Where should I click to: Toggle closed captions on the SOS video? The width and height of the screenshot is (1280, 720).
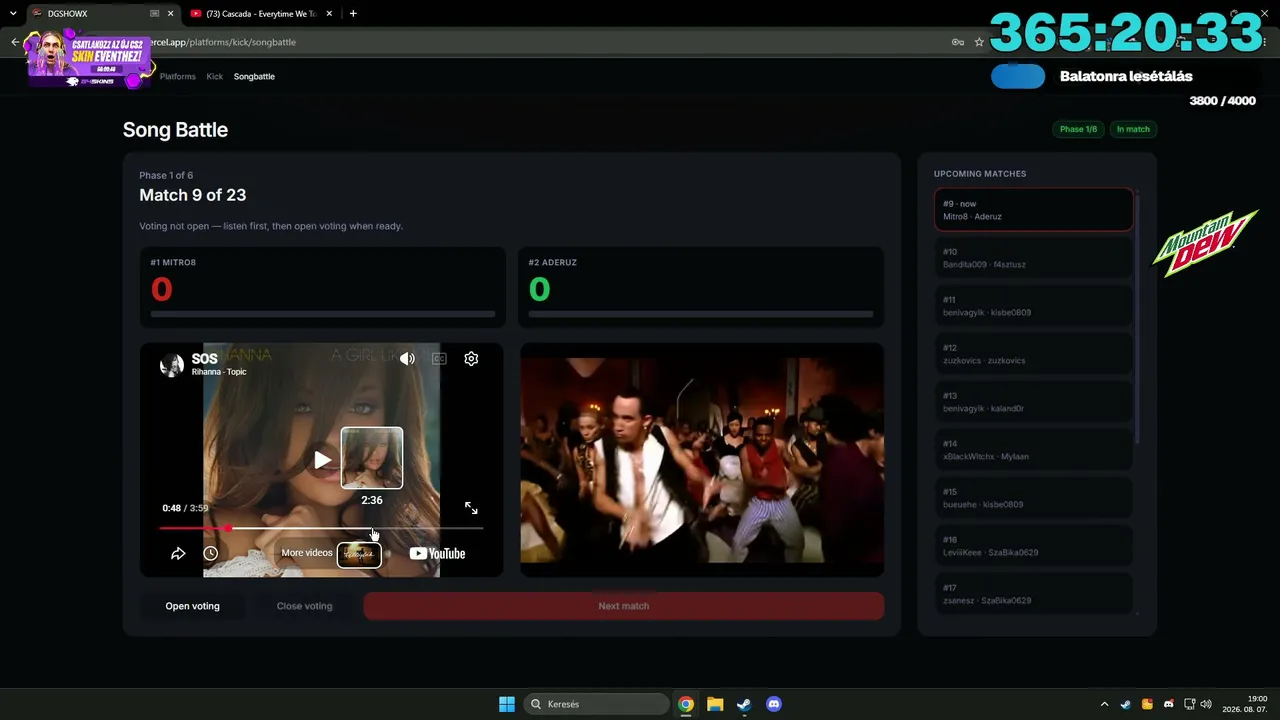pyautogui.click(x=439, y=359)
